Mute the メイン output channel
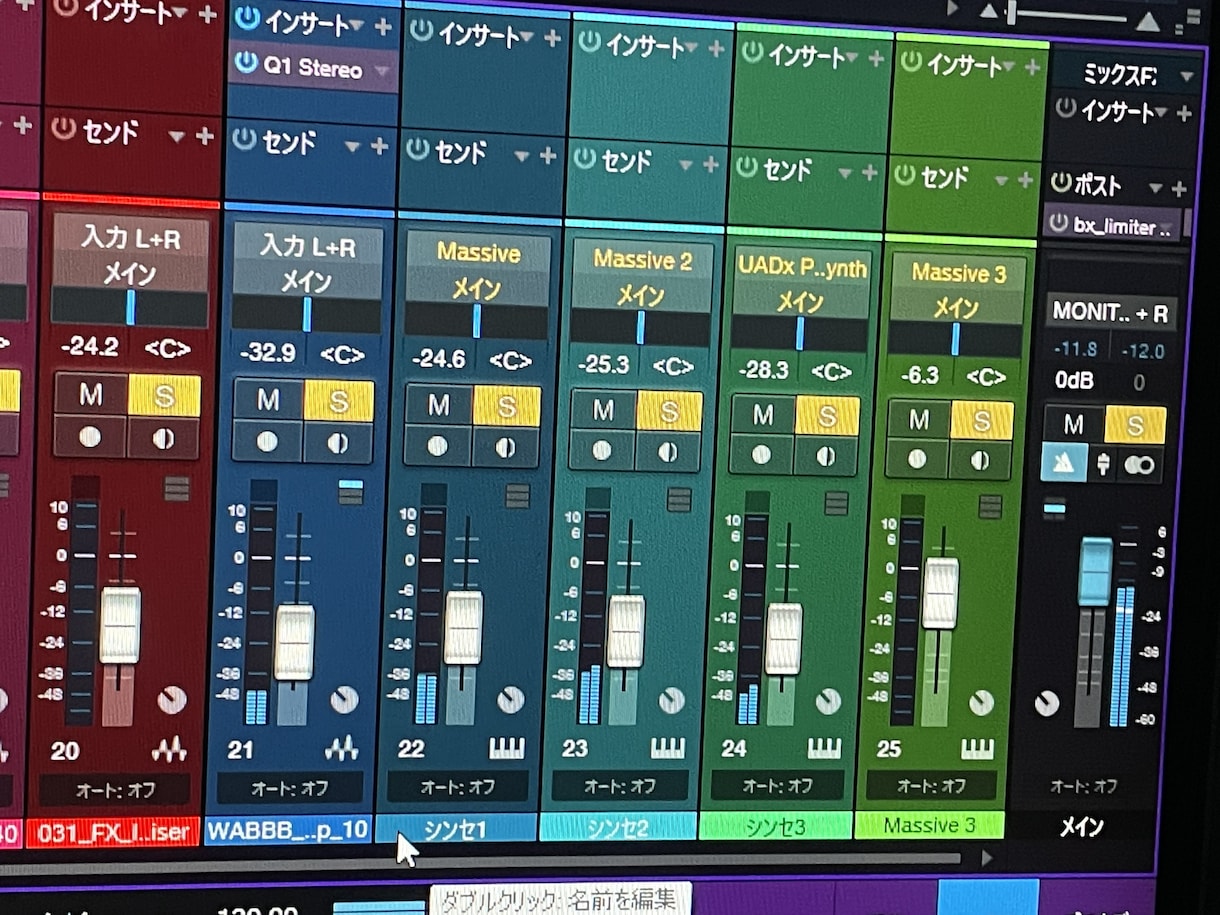Viewport: 1220px width, 915px height. (x=1073, y=424)
